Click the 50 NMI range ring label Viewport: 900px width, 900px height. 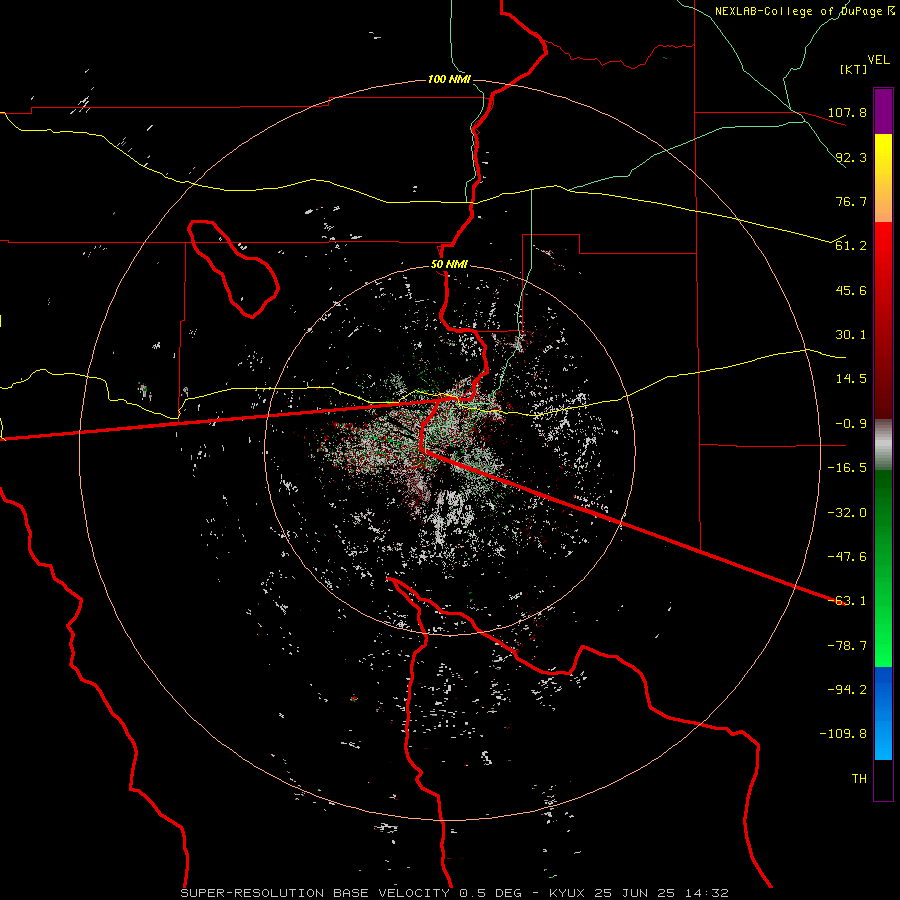[449, 265]
